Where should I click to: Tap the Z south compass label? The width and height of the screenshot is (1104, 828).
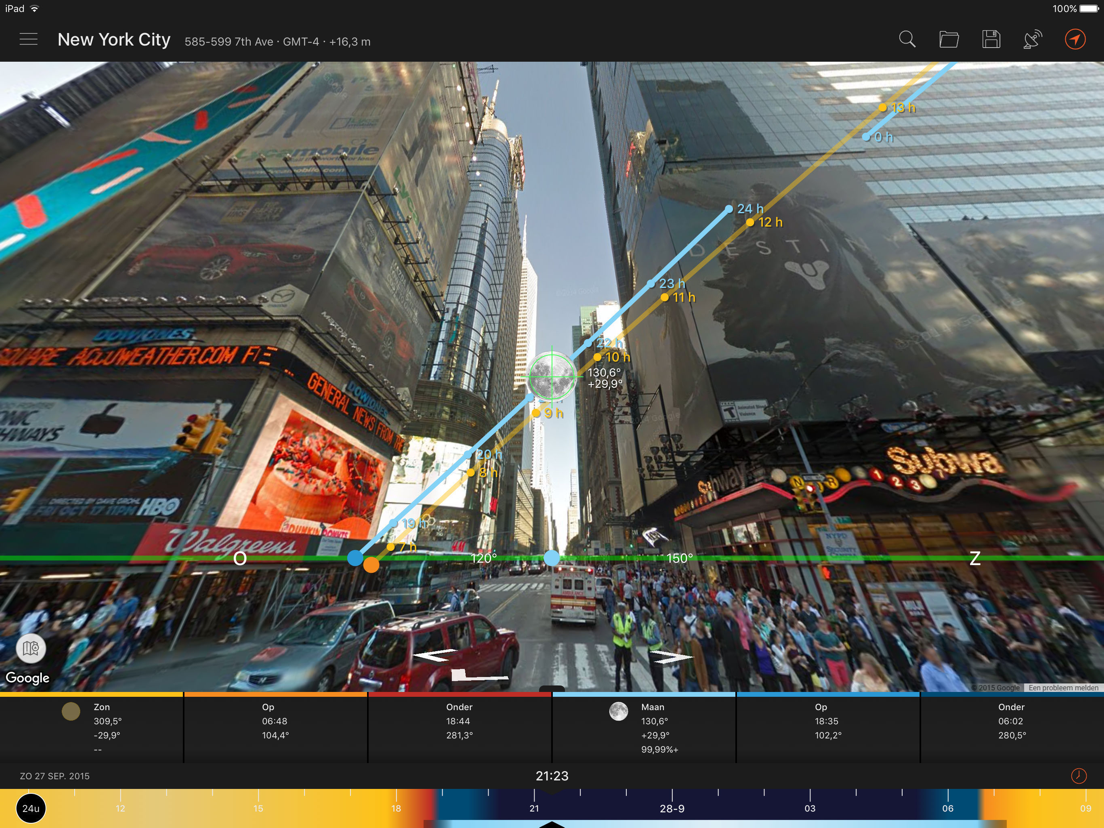pyautogui.click(x=974, y=558)
